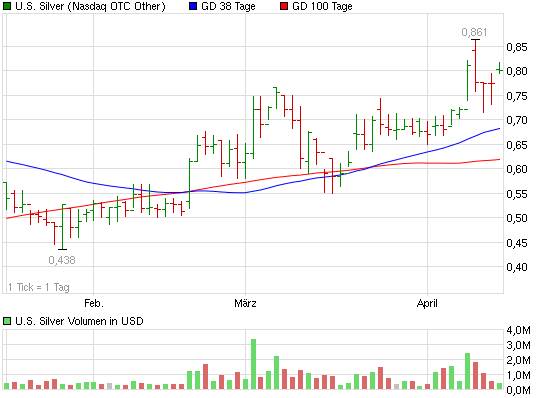The height and width of the screenshot is (398, 545).
Task: Click the 0,45 price axis label
Action: 517,243
